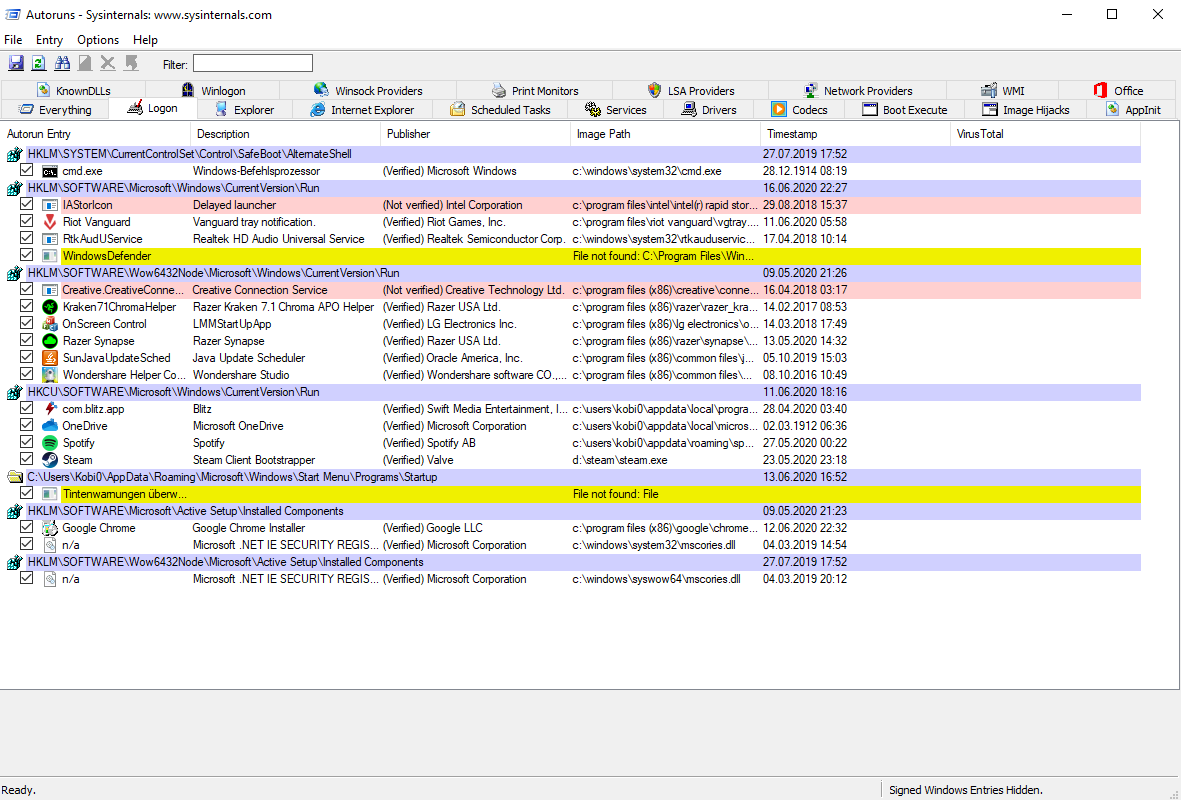
Task: Click the OnScreen Control entry icon
Action: [x=50, y=324]
